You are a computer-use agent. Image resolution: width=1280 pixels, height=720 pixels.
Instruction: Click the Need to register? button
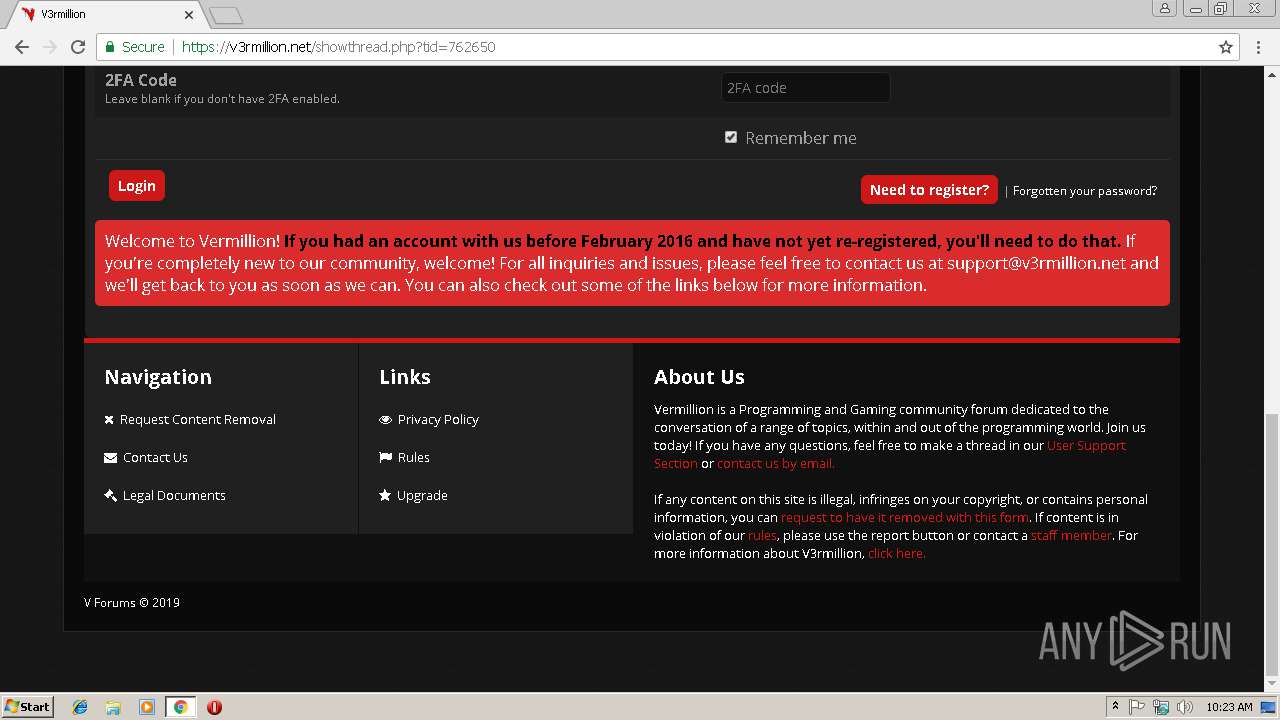929,189
